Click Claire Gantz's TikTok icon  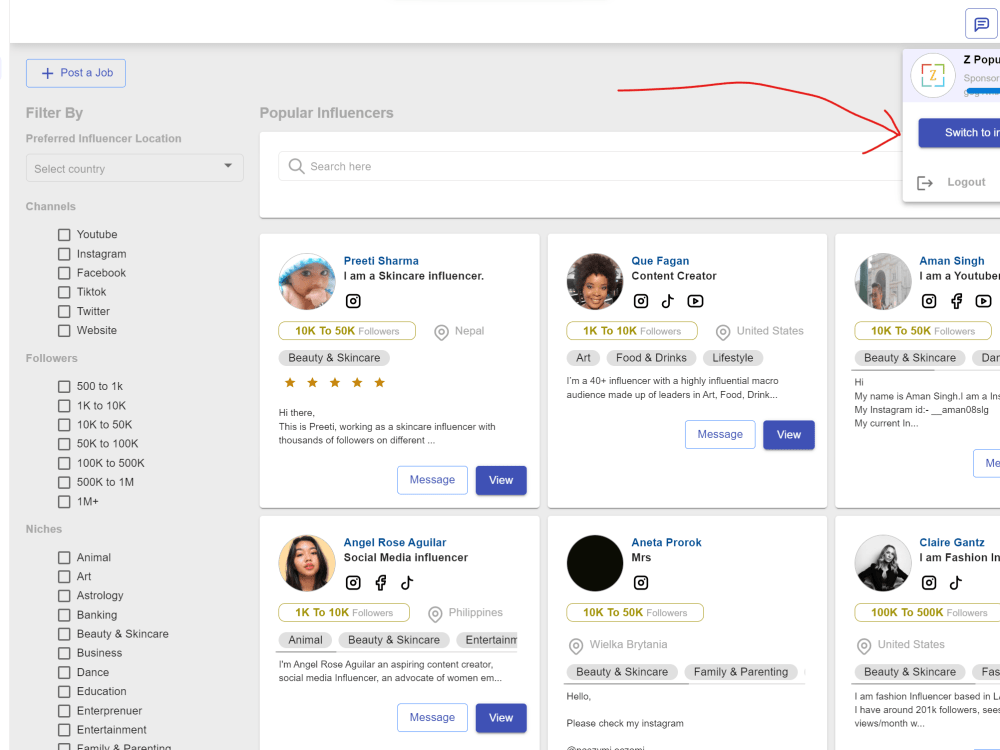coord(955,582)
